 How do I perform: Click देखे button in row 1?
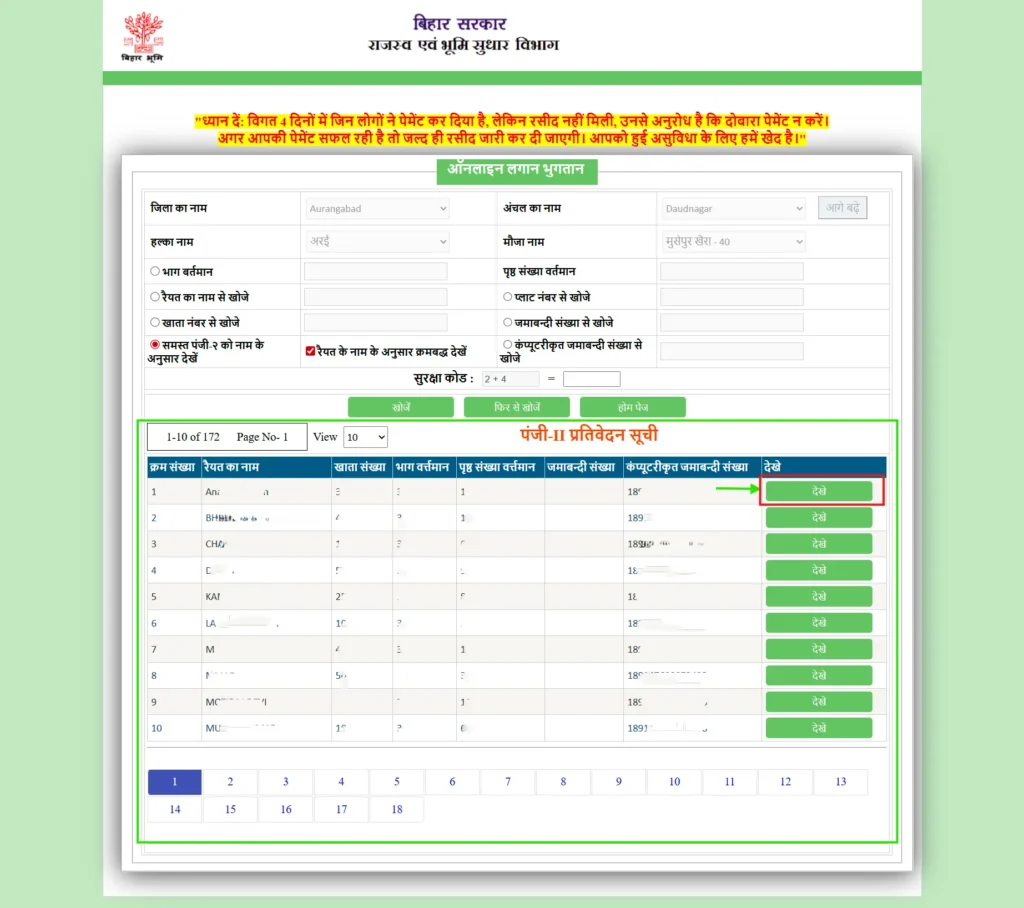click(819, 491)
